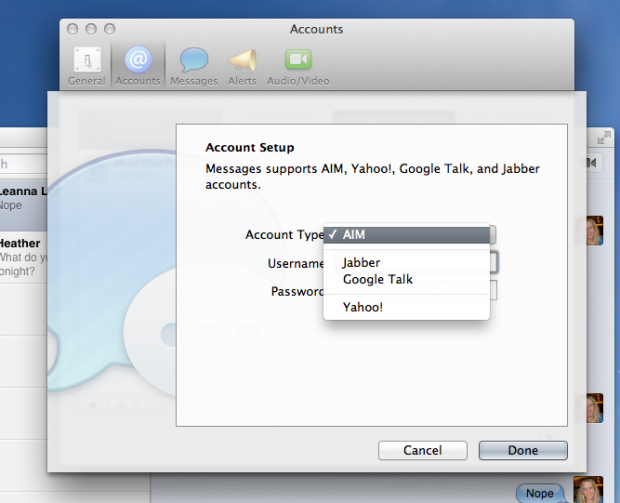Click avatar beside the Nope message
Screen dimensions: 620x503
pyautogui.click(x=588, y=490)
